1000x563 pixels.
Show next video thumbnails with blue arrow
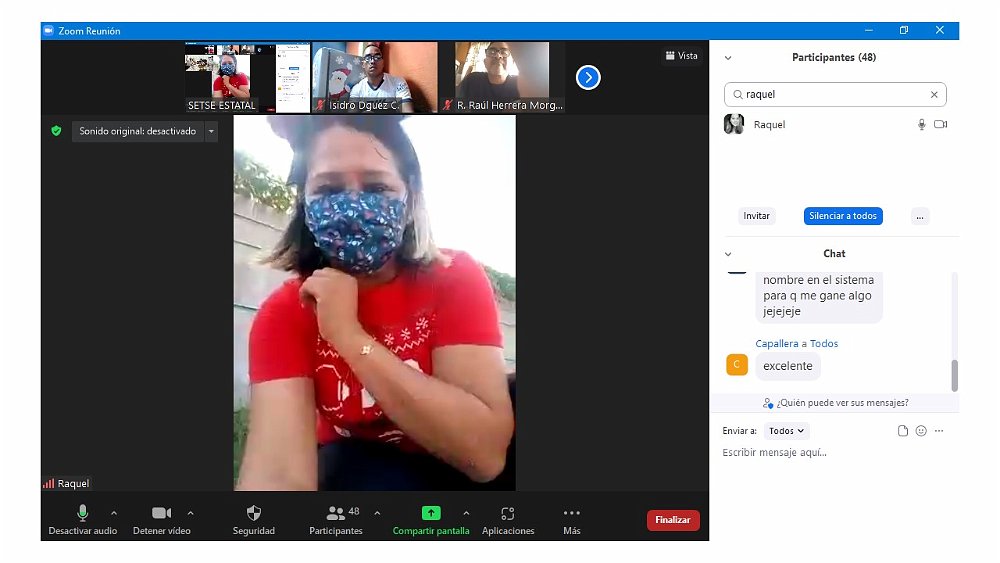(588, 77)
